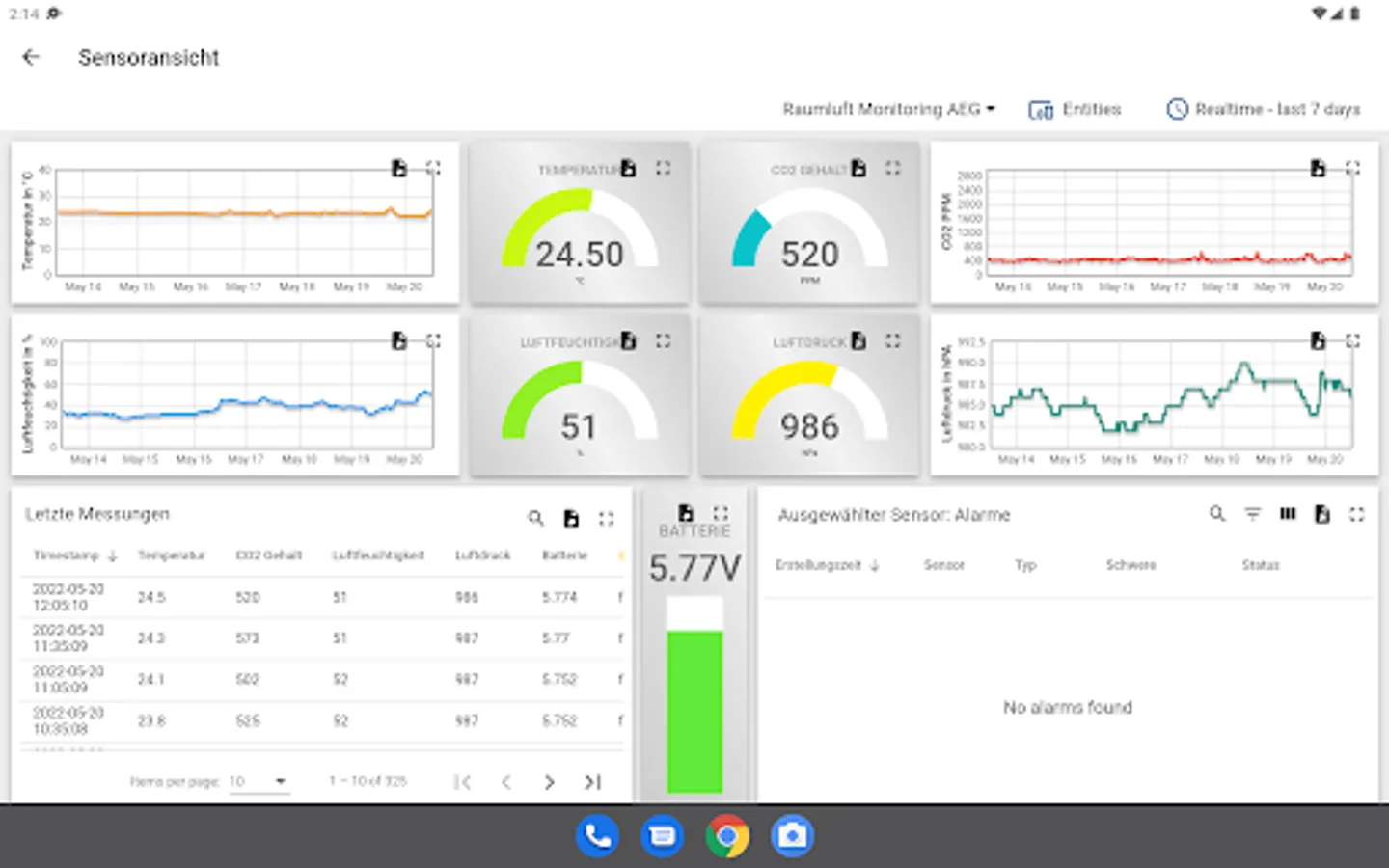Screen dimensions: 1389x868
Task: Click the battery value 5.774 in the table
Action: point(559,598)
